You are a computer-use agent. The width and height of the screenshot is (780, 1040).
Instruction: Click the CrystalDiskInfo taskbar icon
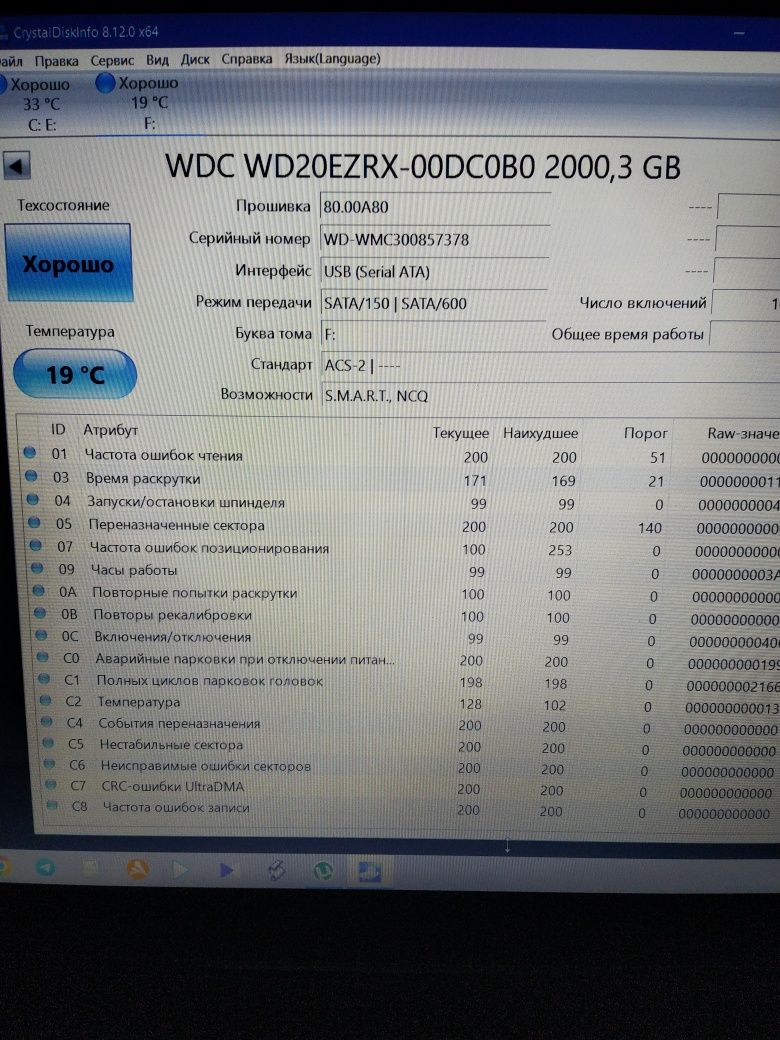(x=369, y=871)
